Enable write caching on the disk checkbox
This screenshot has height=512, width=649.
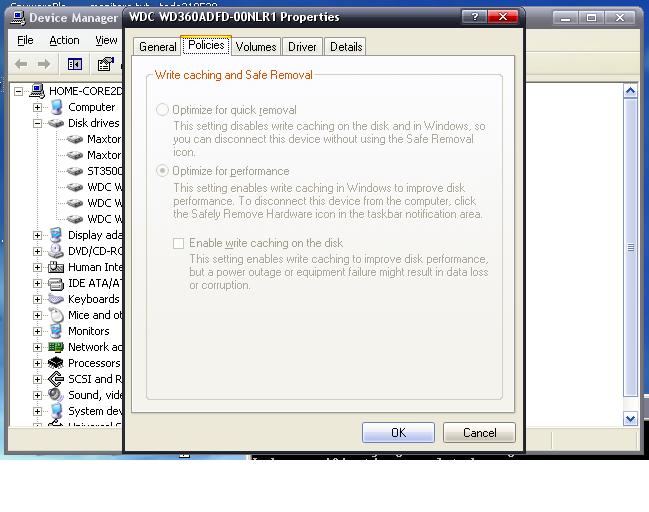coord(178,243)
